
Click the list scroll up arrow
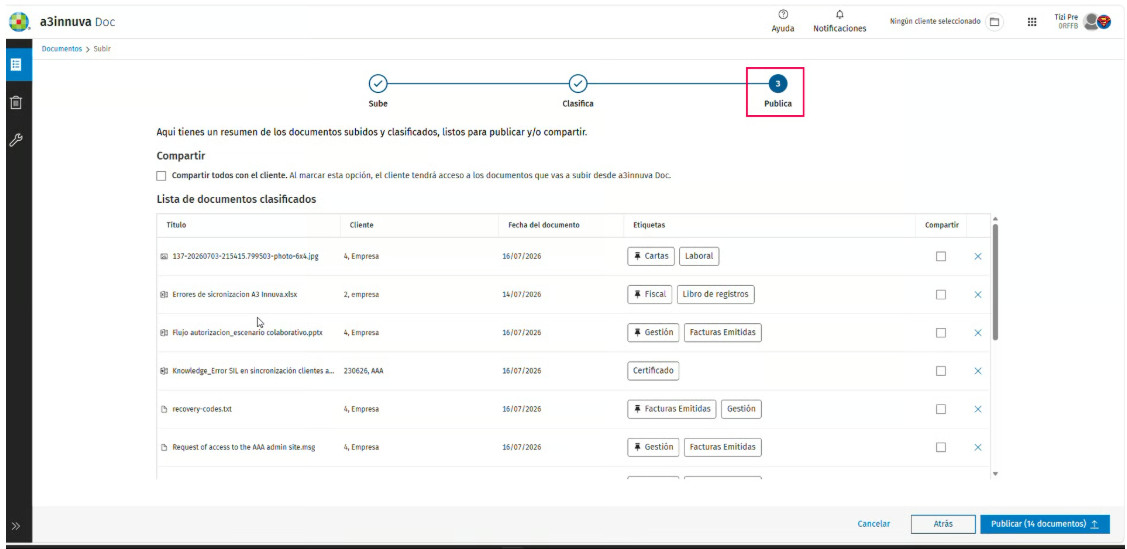coord(995,218)
